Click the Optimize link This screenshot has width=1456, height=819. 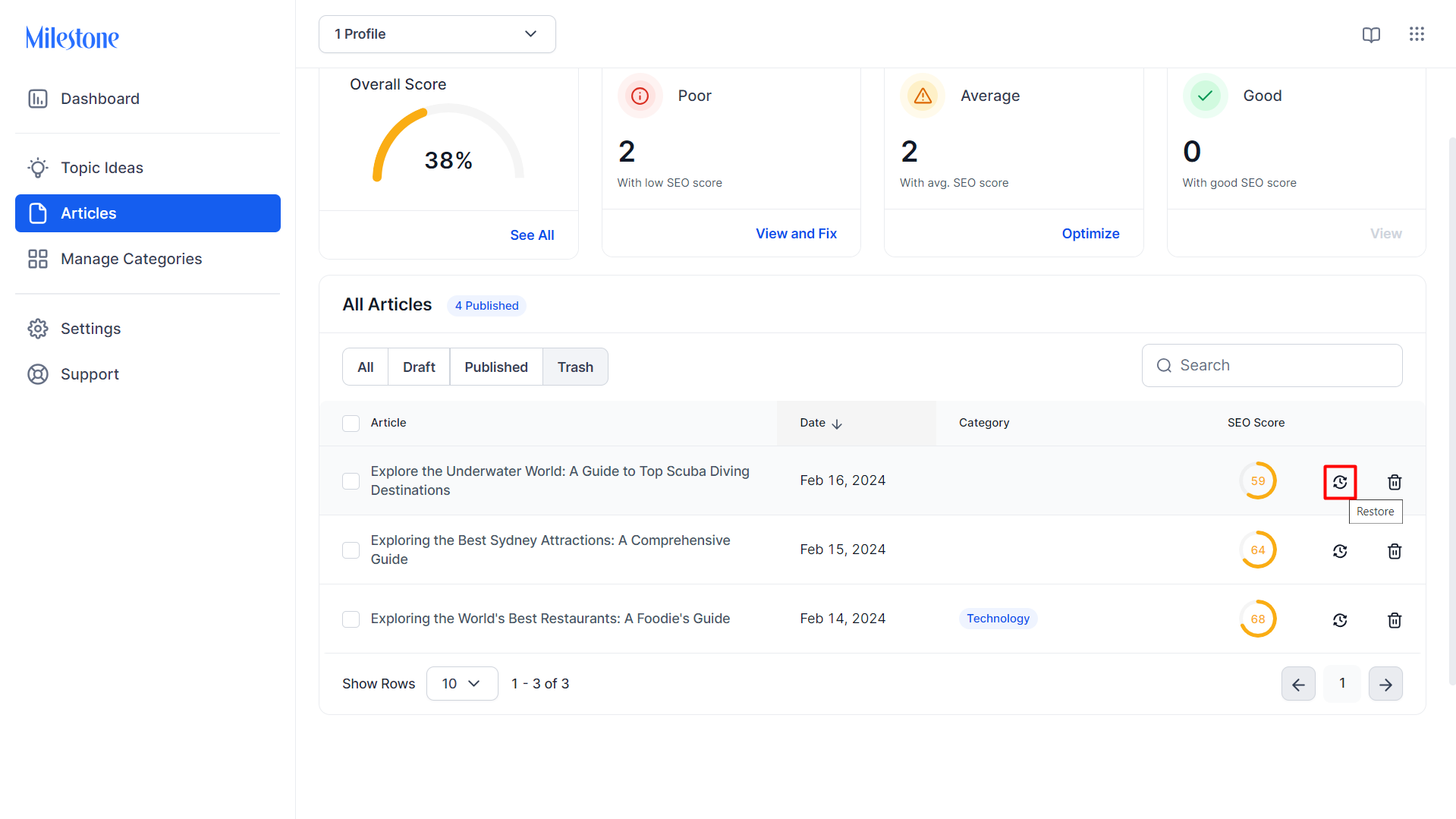1090,234
